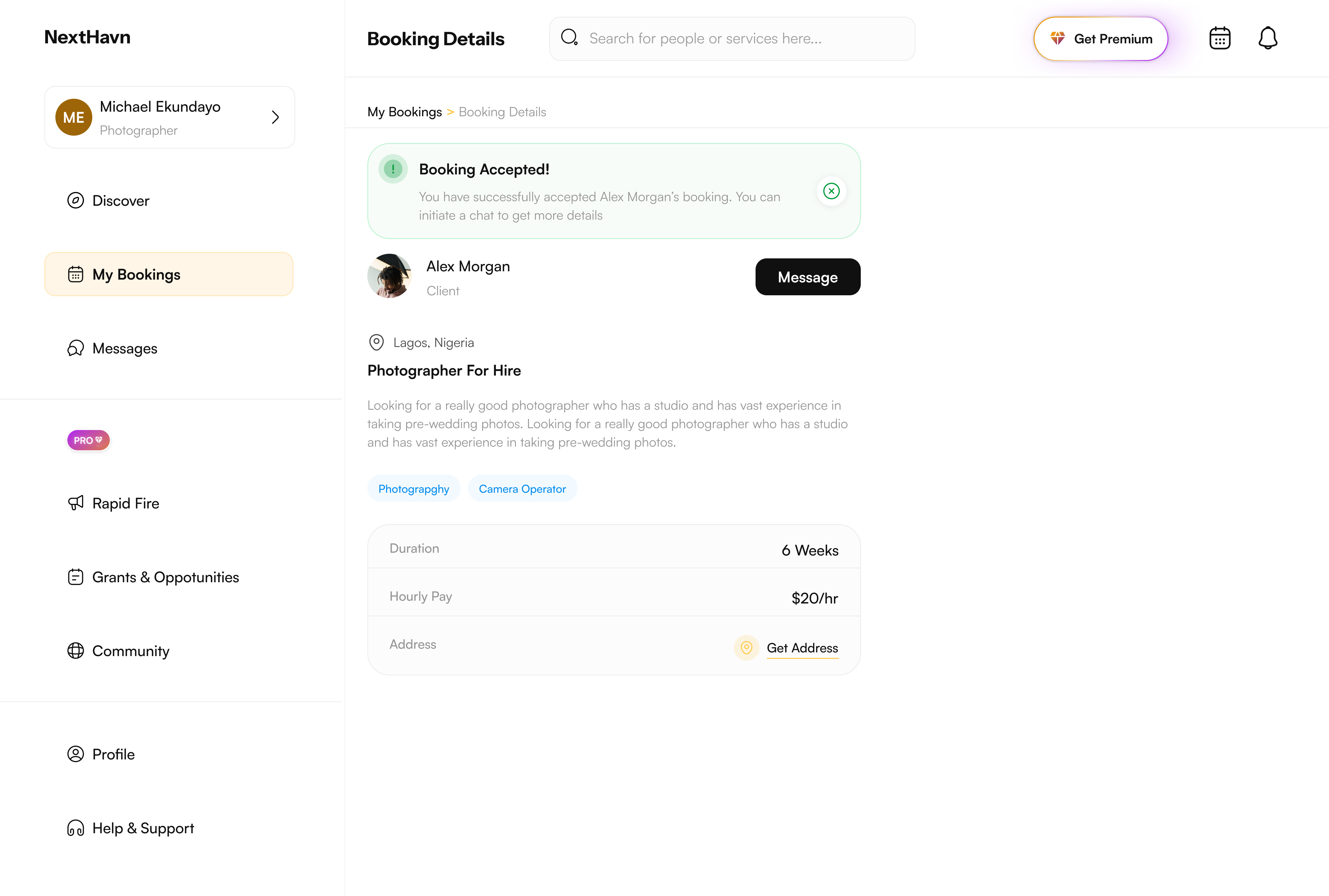The width and height of the screenshot is (1329, 896).
Task: Open the calendar icon in header
Action: (x=1220, y=38)
